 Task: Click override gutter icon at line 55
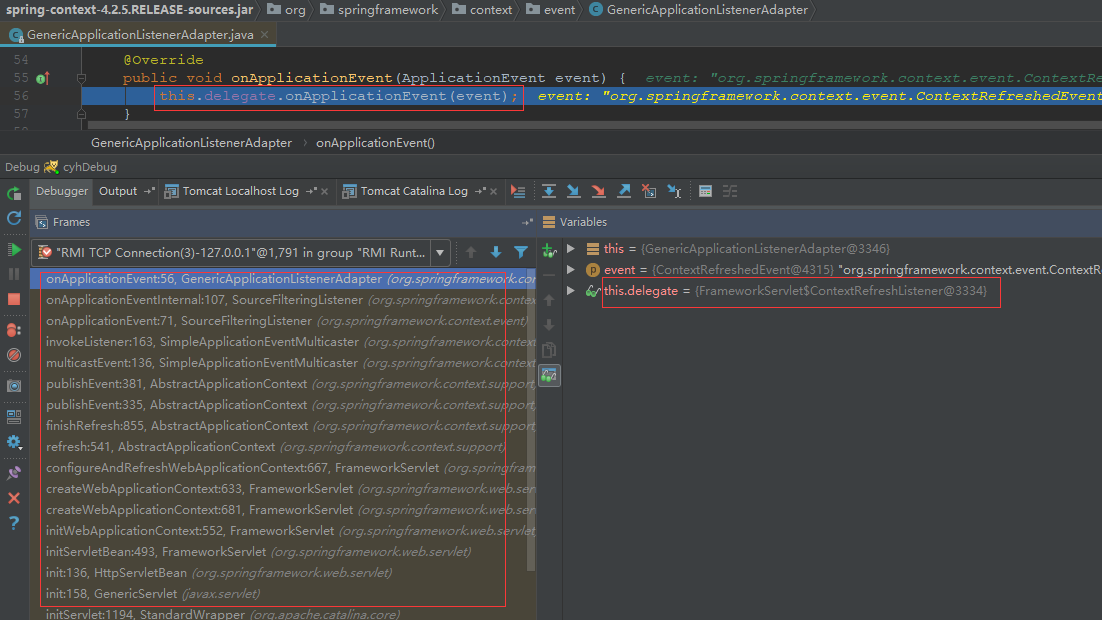(x=42, y=79)
